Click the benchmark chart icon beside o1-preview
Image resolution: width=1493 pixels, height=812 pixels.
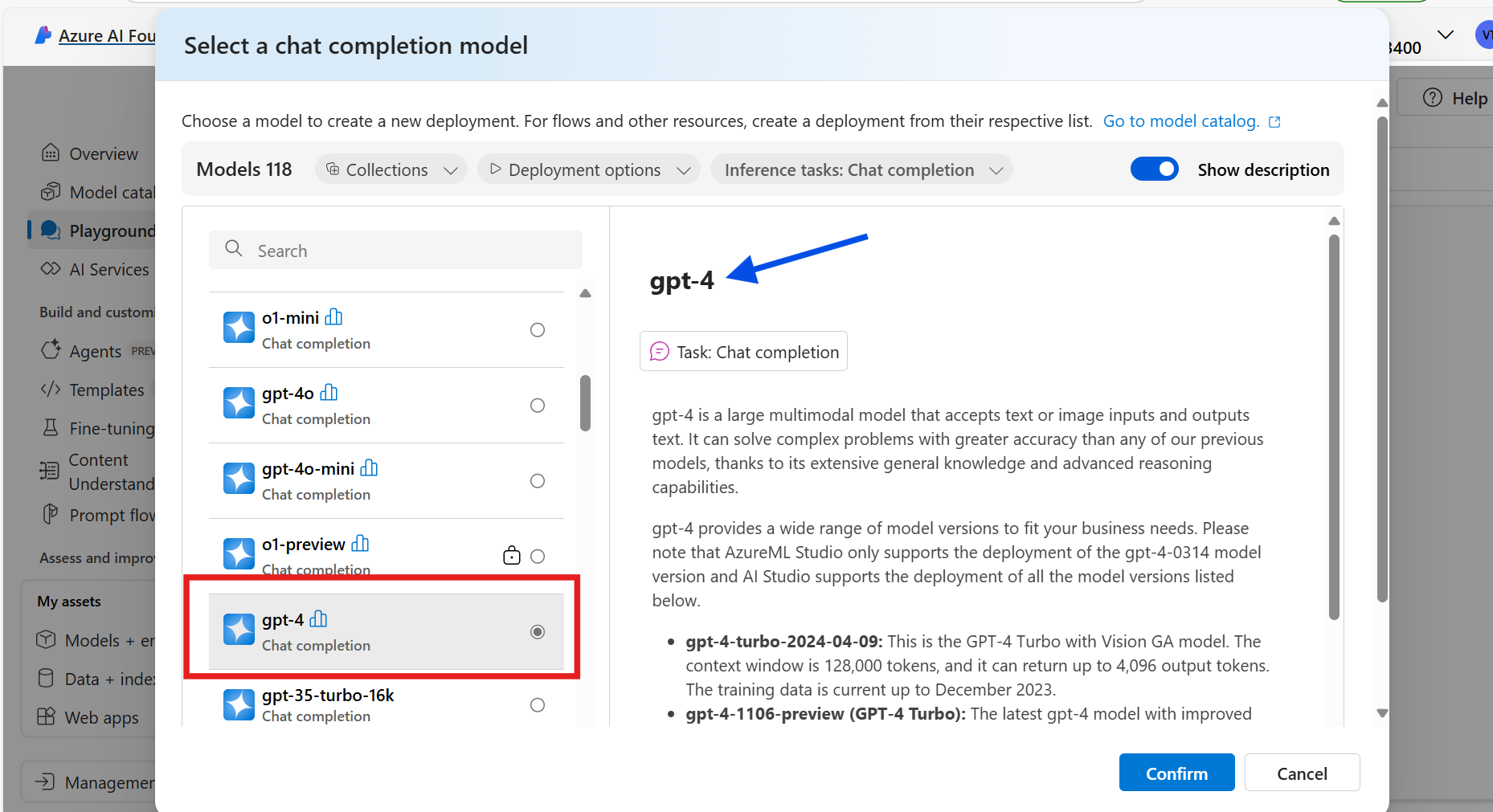(x=360, y=544)
